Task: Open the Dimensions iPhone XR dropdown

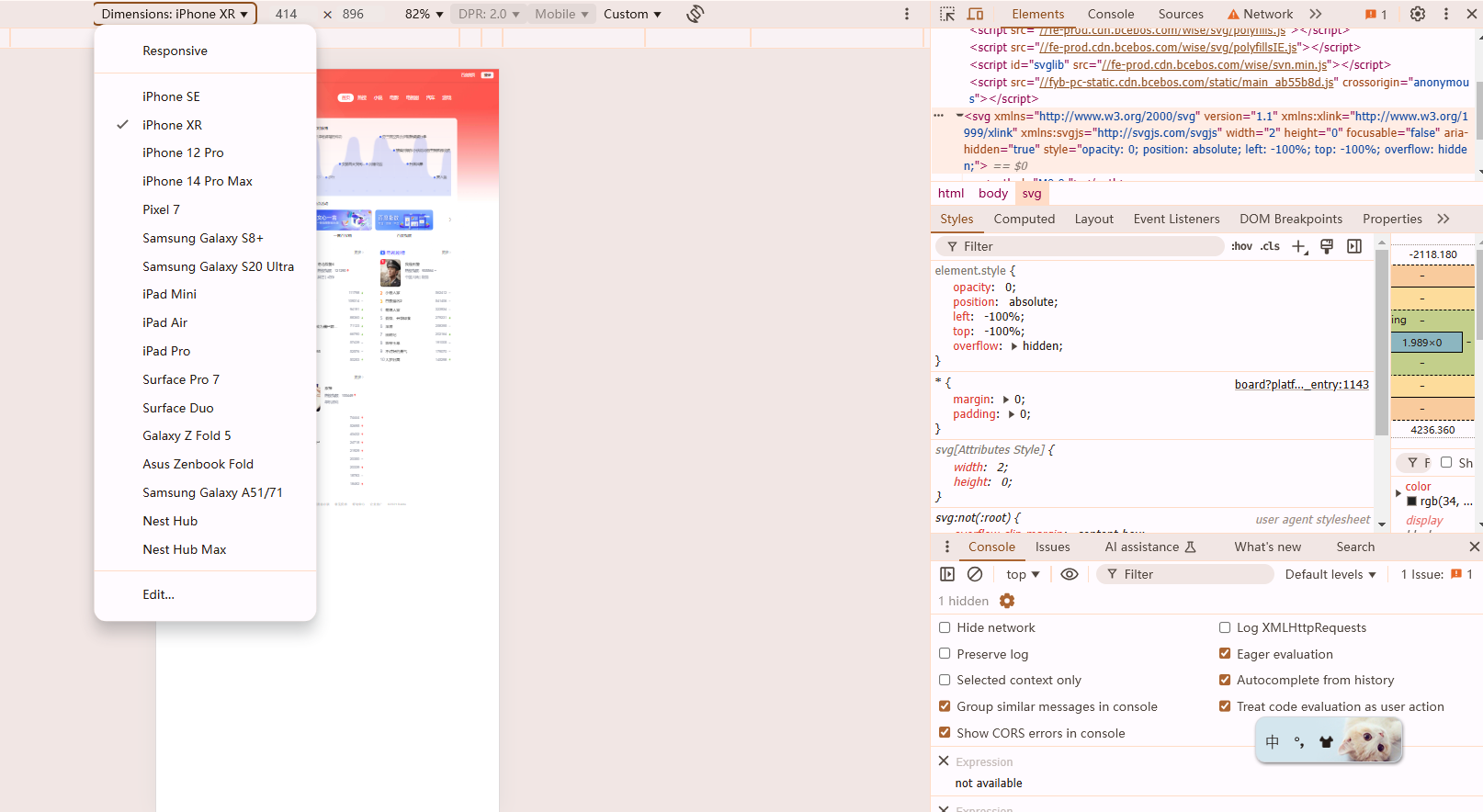Action: pyautogui.click(x=175, y=14)
